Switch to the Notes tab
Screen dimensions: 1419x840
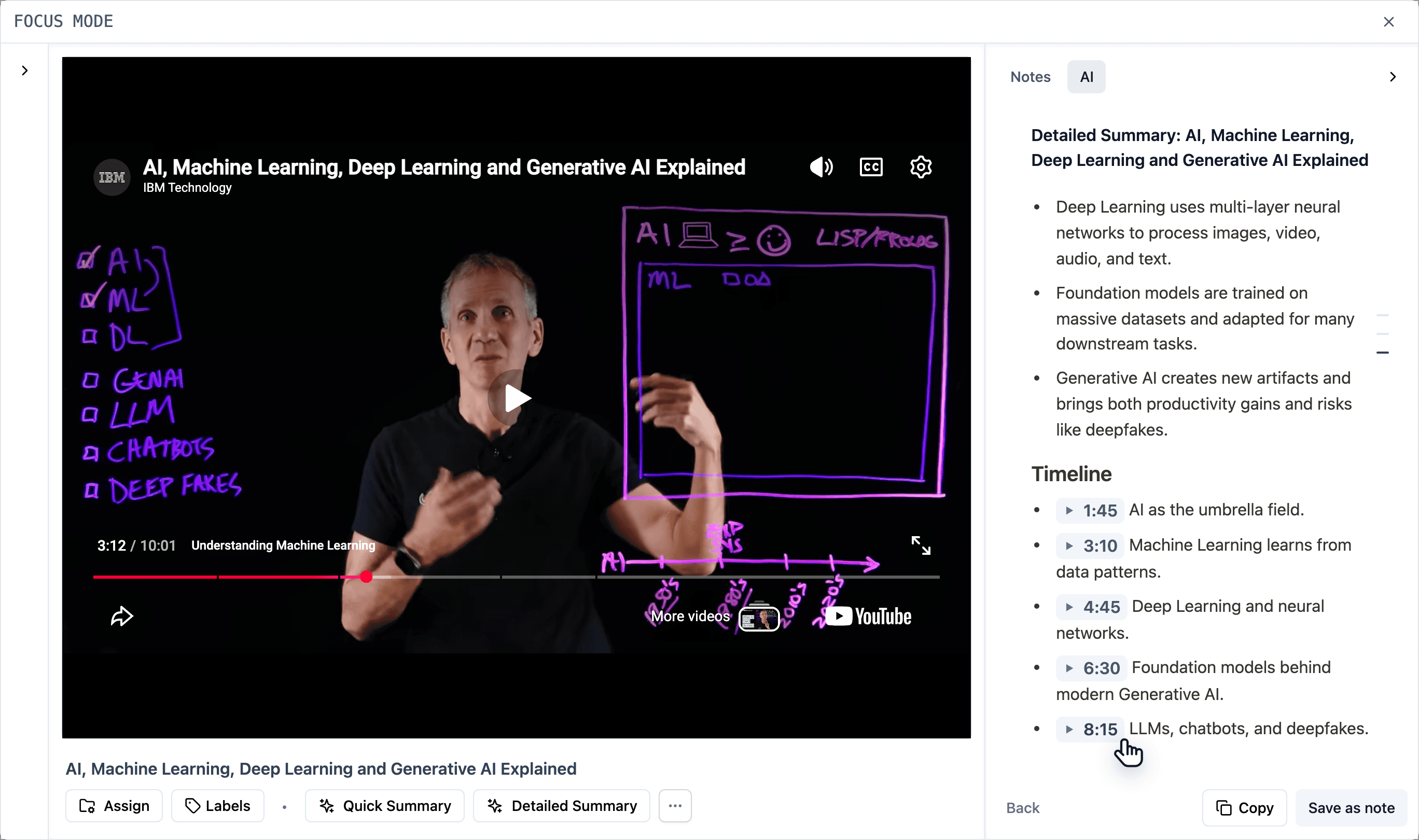(x=1030, y=77)
